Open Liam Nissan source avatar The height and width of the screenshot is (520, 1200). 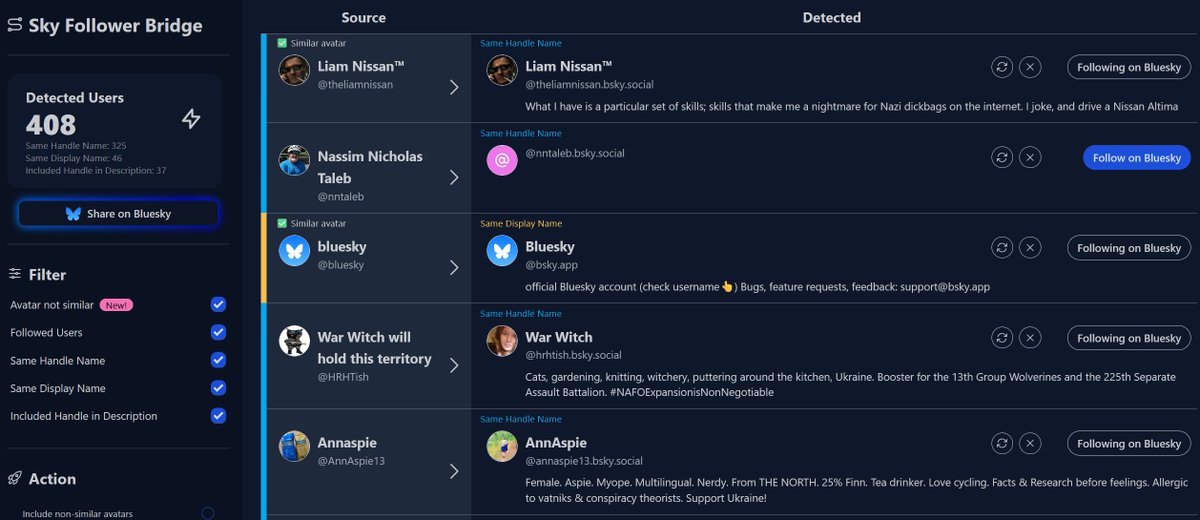[x=294, y=70]
